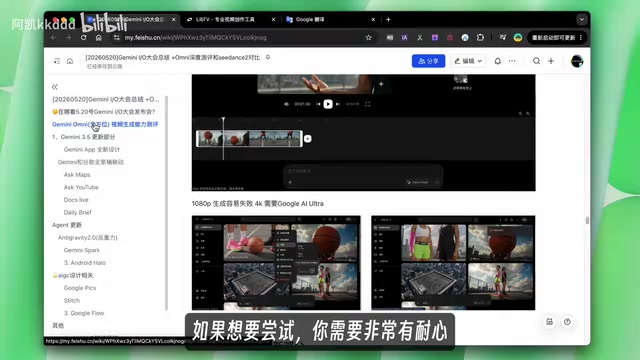Screen dimensions: 640x360
Task: Open left screenshot with context menu shown
Action: tap(276, 263)
